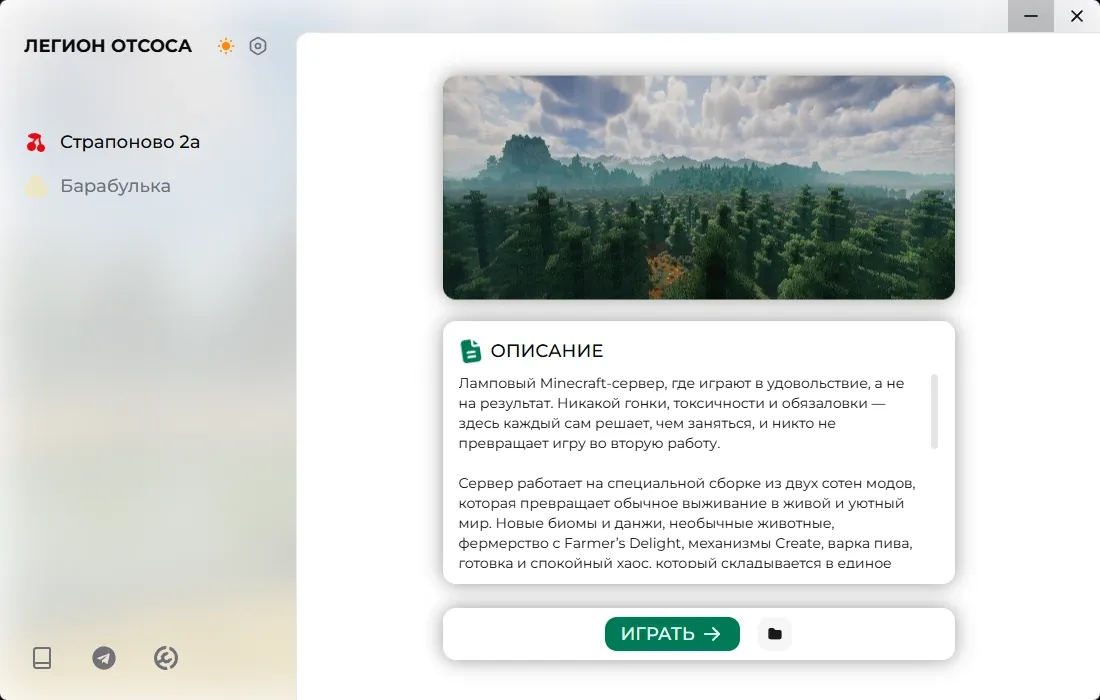1100x700 pixels.
Task: Click the cherry icon beside Страпоново 2а
Action: 36,142
